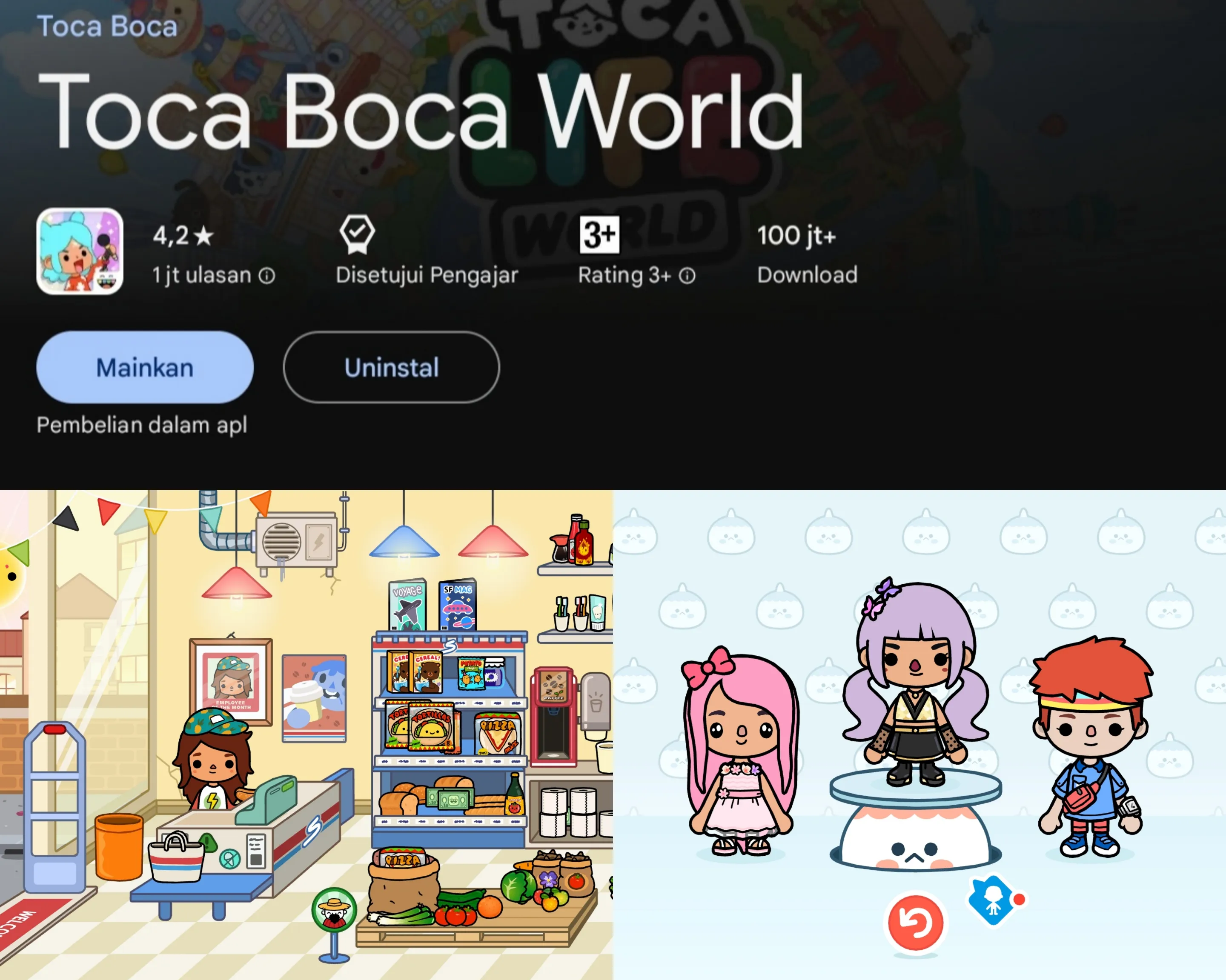Select the pink-haired girl character
Viewport: 1226px width, 980px height.
tap(740, 751)
